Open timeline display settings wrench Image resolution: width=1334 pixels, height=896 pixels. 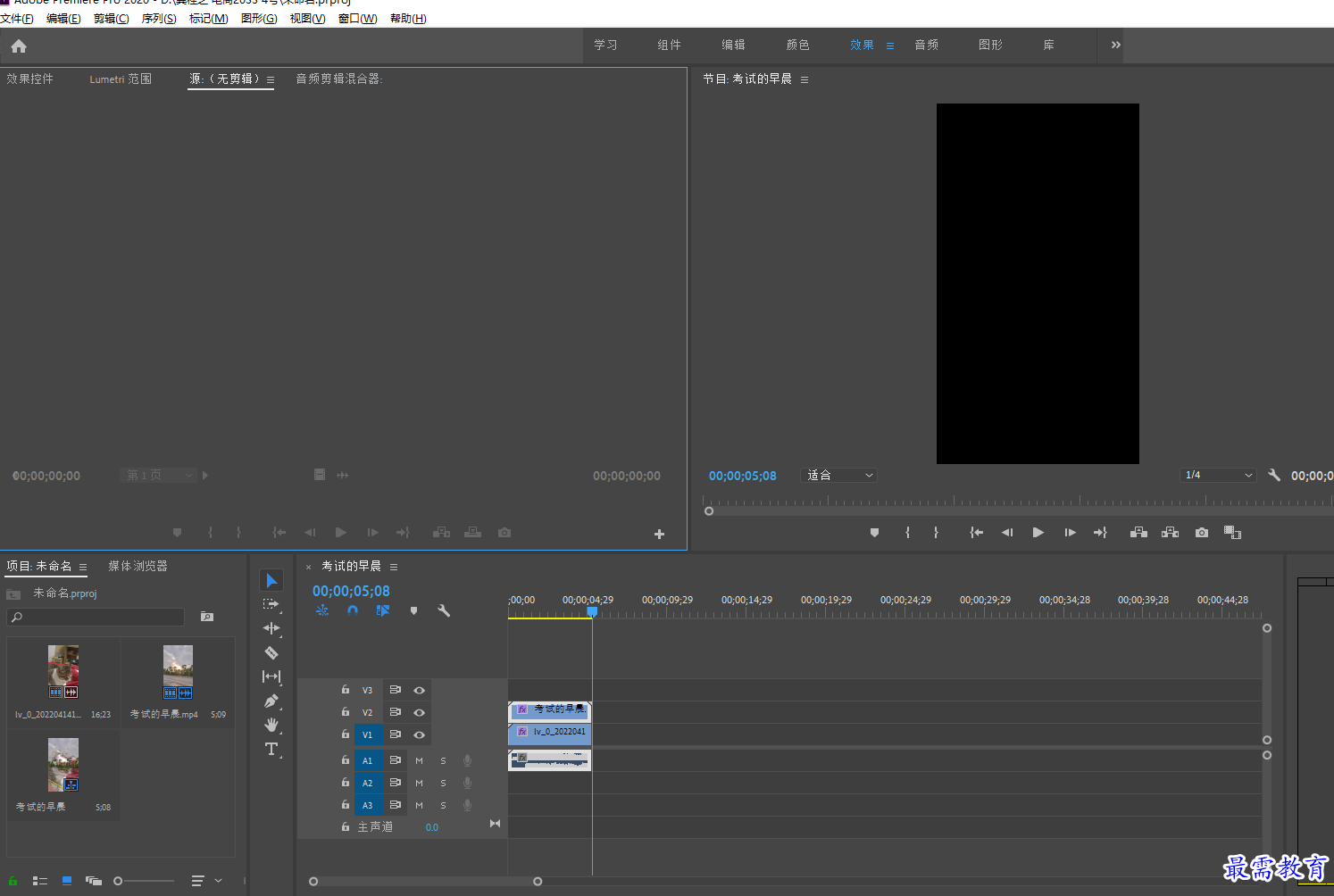coord(444,610)
